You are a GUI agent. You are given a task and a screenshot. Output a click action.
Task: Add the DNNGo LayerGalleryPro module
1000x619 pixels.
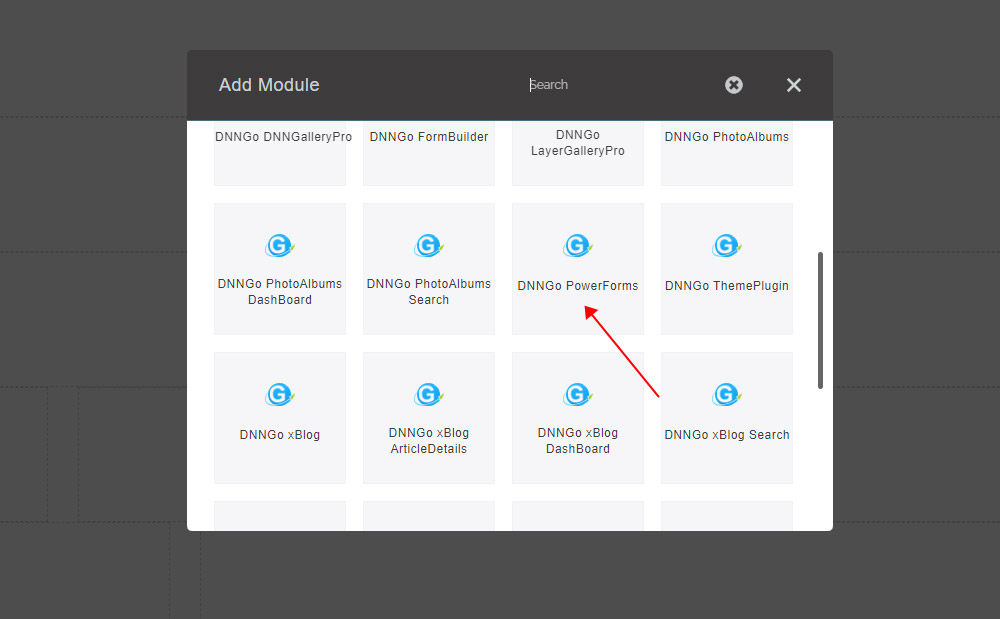(578, 153)
